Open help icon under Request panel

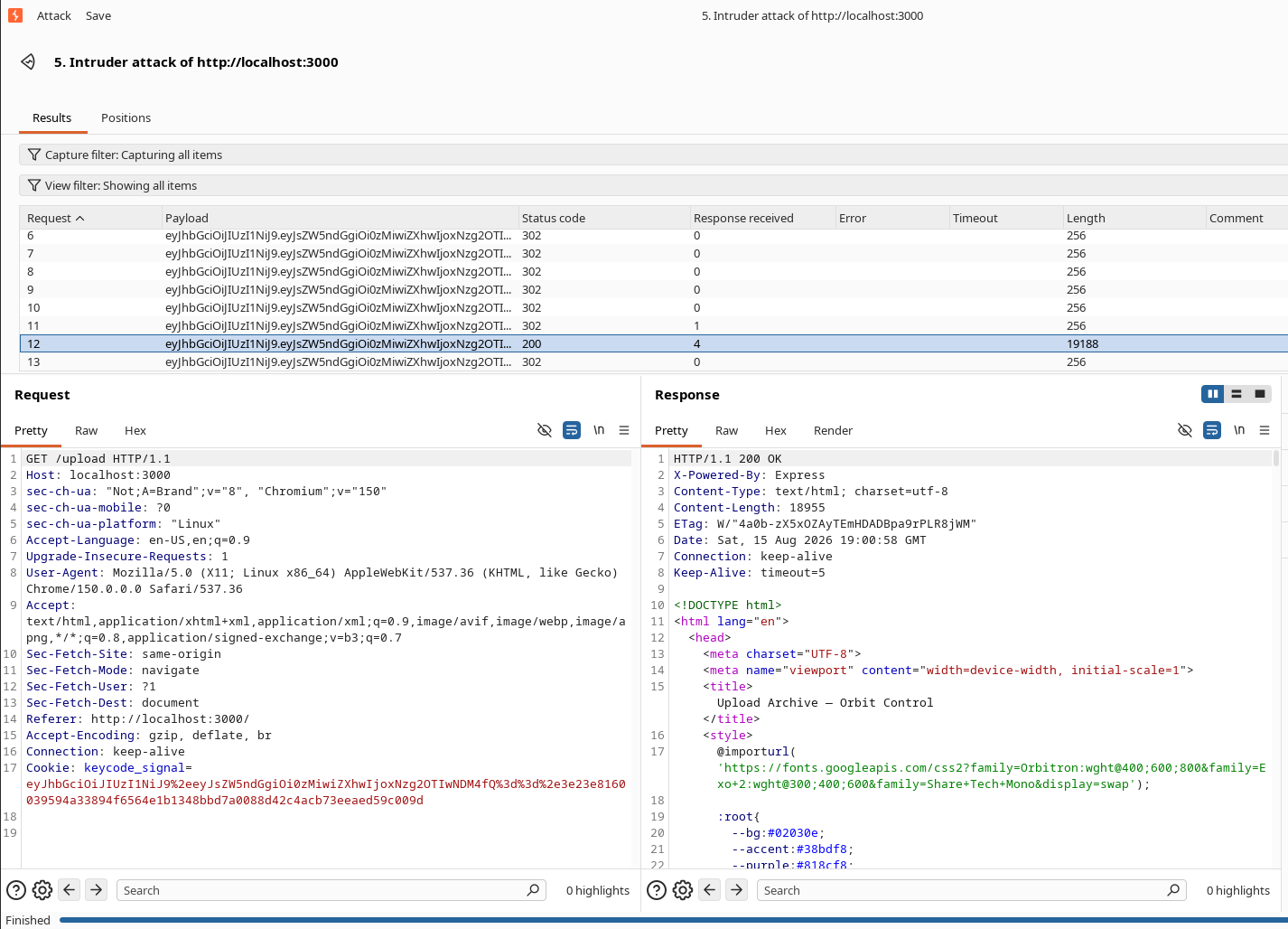(x=16, y=890)
